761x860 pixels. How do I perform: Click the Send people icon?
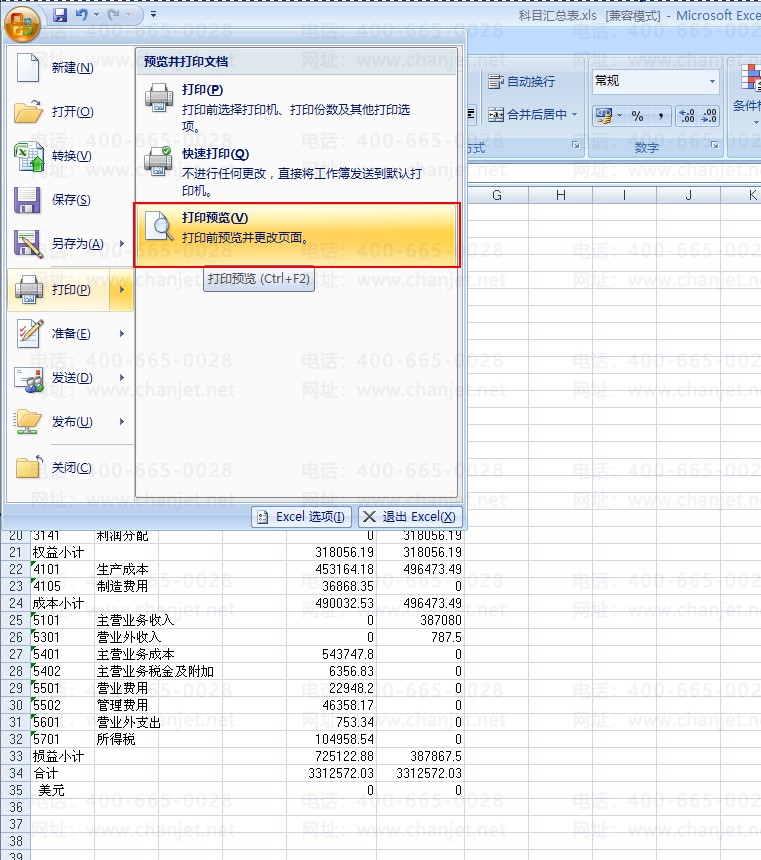pos(29,378)
